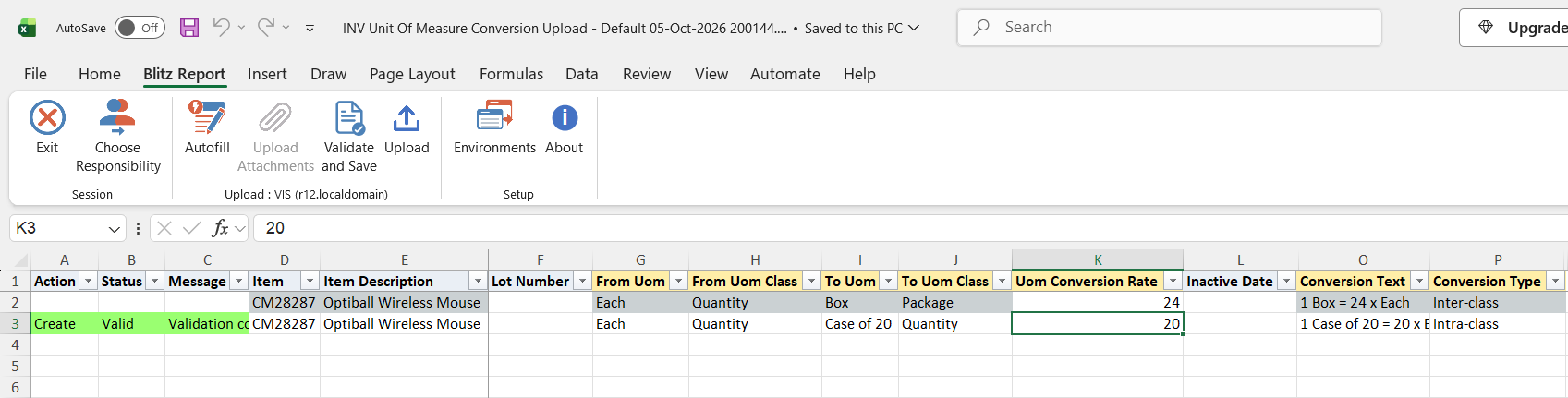Switch to the Review tab
This screenshot has height=398, width=1568.
point(647,74)
